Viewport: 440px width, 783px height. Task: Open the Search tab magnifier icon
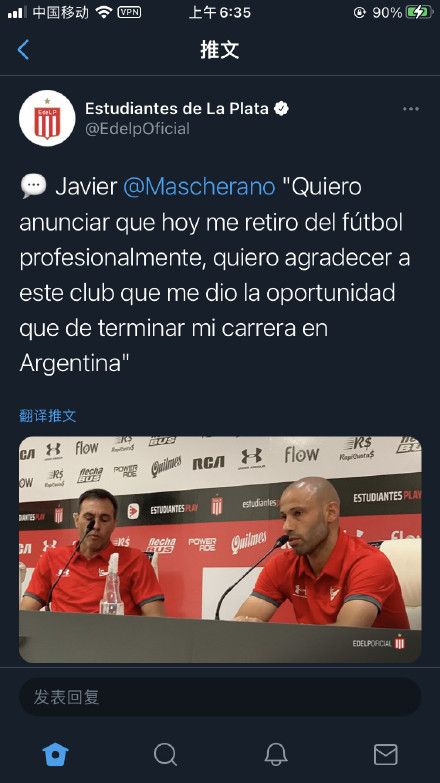[x=165, y=754]
